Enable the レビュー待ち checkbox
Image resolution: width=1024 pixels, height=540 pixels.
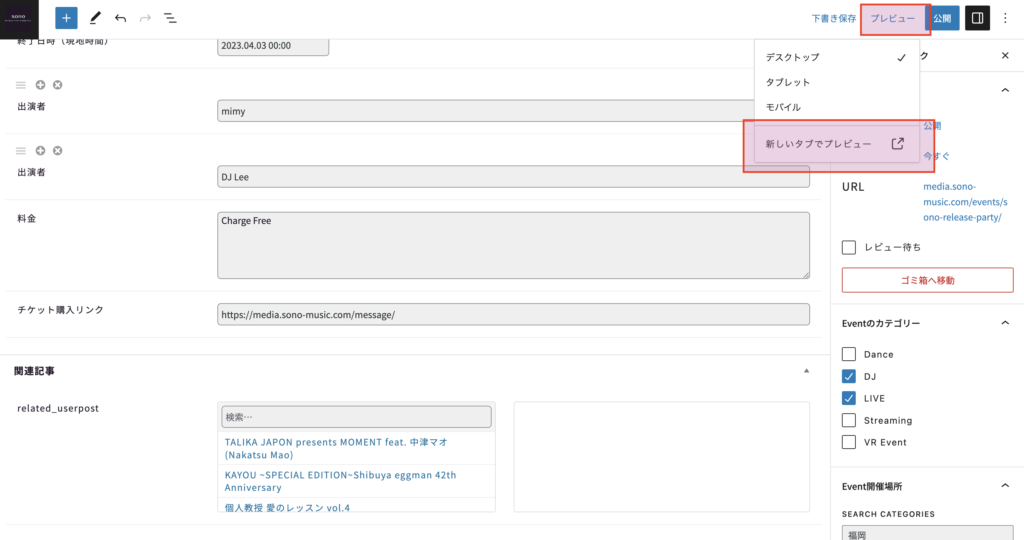click(x=849, y=247)
